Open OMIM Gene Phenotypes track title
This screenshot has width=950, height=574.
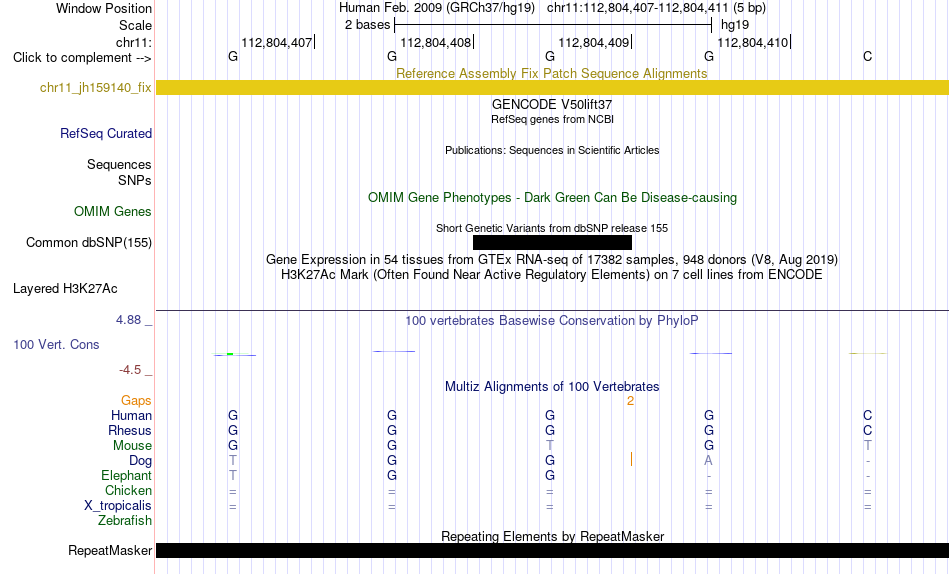(552, 198)
